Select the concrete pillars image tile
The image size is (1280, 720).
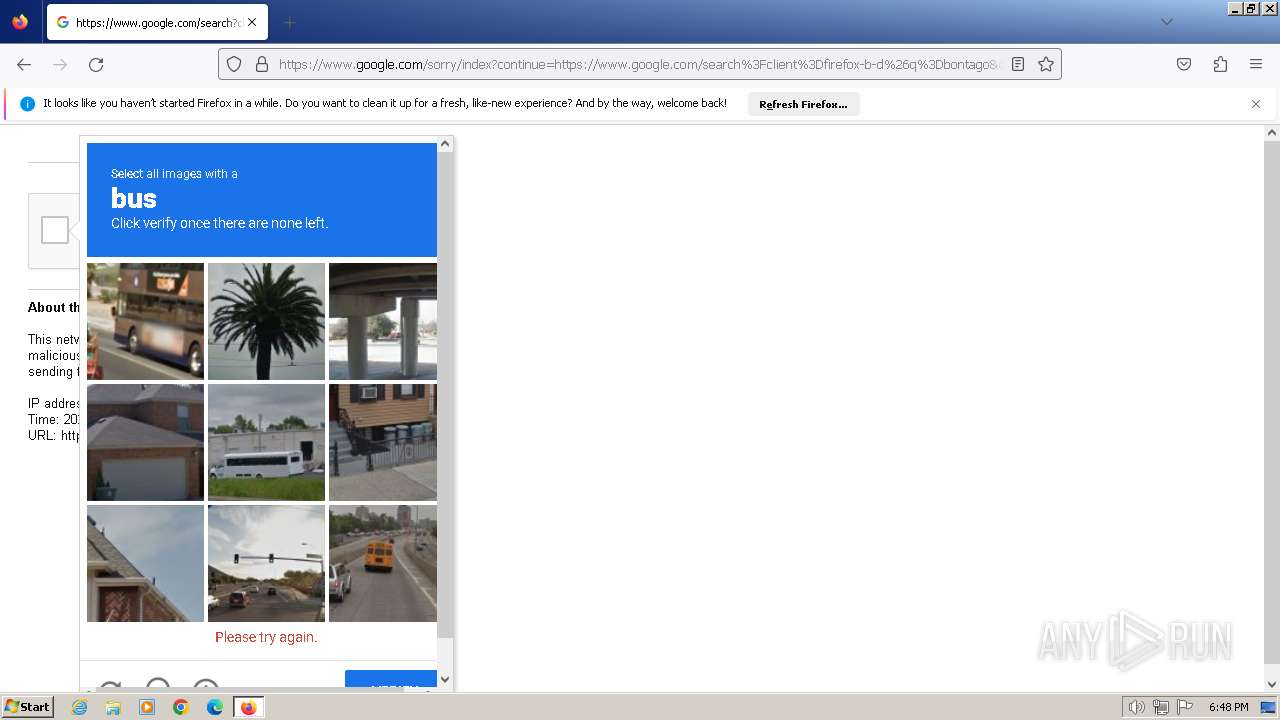[383, 321]
